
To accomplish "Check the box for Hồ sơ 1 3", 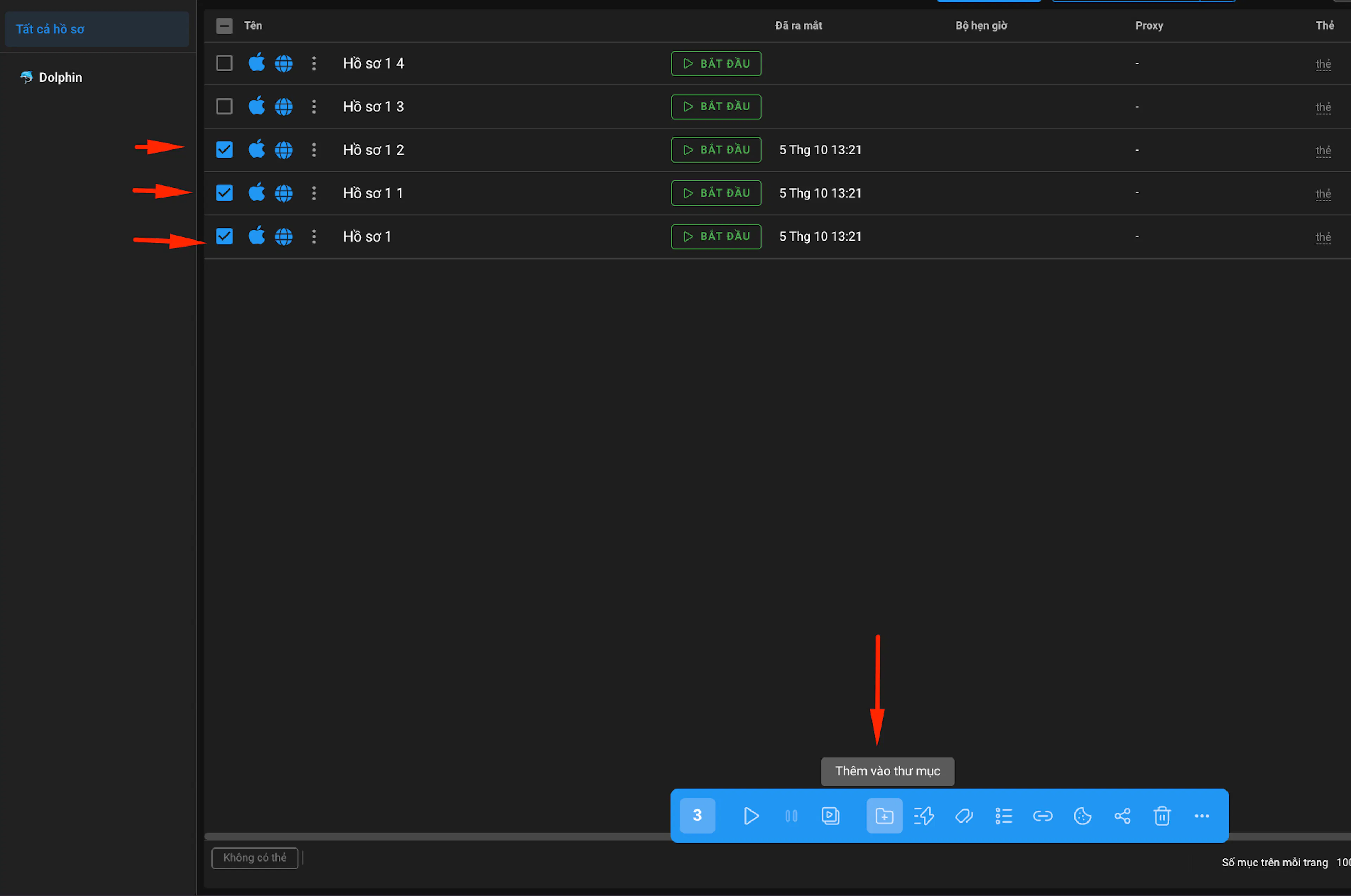I will tap(224, 106).
